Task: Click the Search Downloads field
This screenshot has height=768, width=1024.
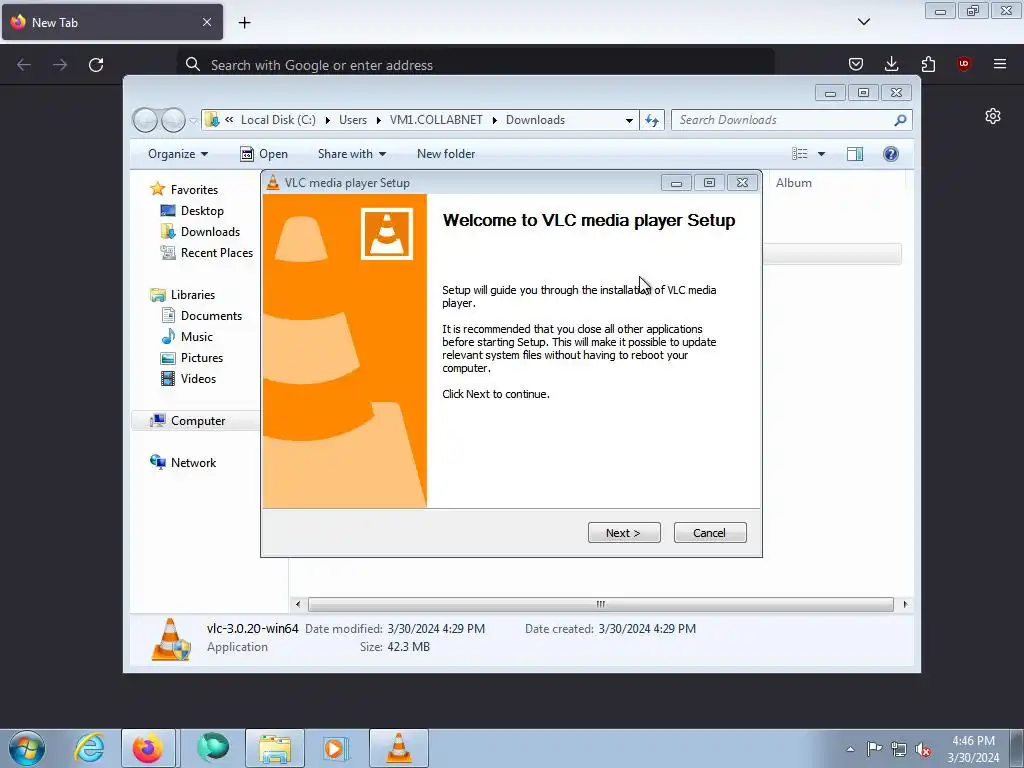Action: (784, 120)
